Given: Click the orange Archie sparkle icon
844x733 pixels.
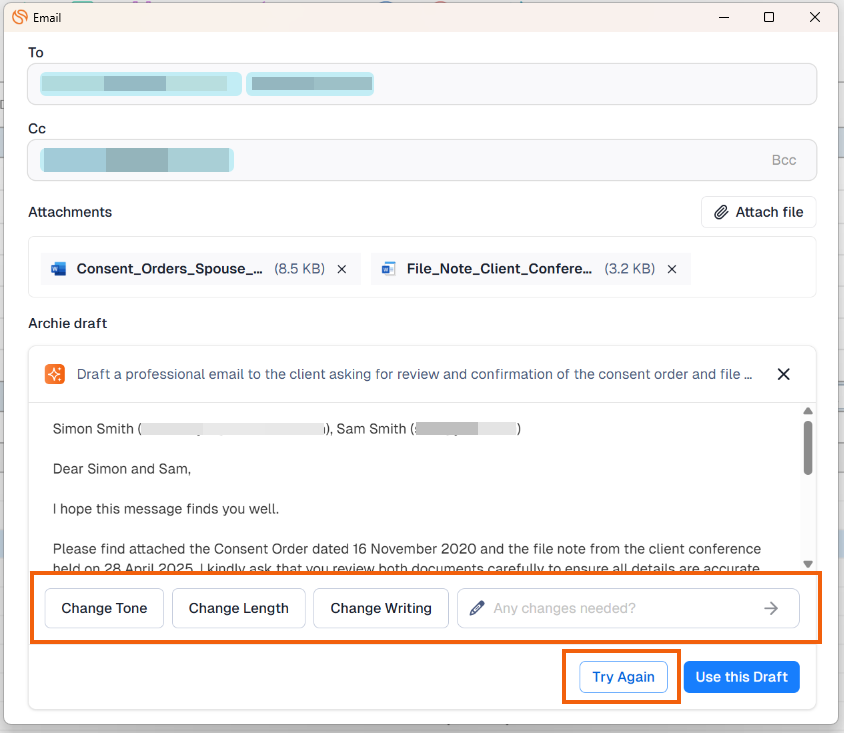Looking at the screenshot, I should click(55, 374).
